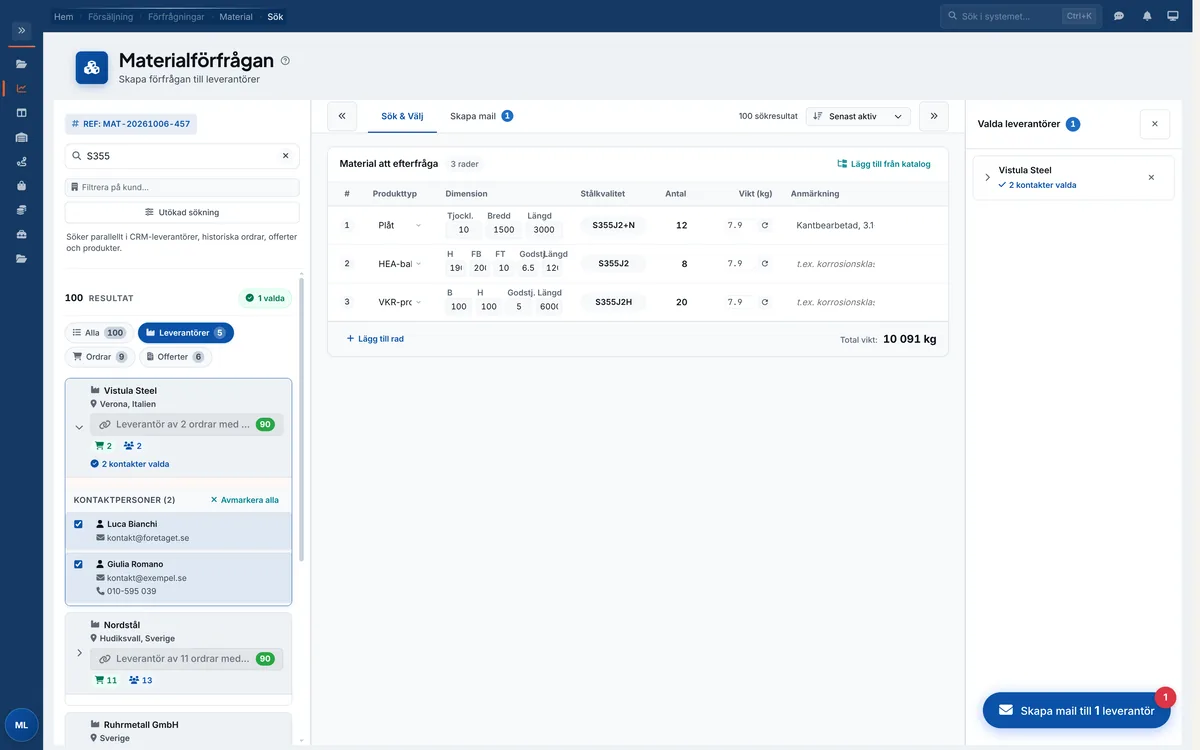This screenshot has height=750, width=1200.
Task: Open notifications bell in top bar
Action: (1146, 16)
